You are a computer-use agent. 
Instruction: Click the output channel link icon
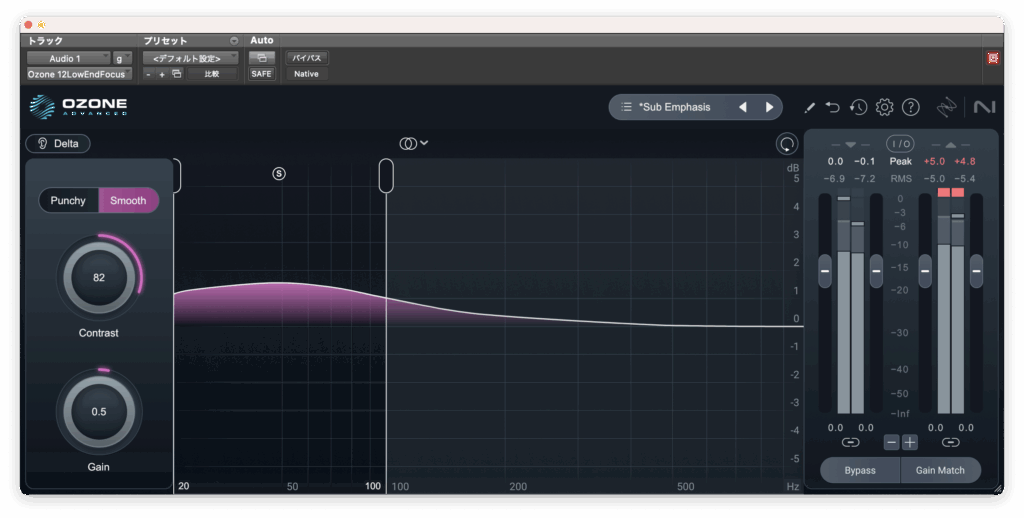[x=950, y=442]
